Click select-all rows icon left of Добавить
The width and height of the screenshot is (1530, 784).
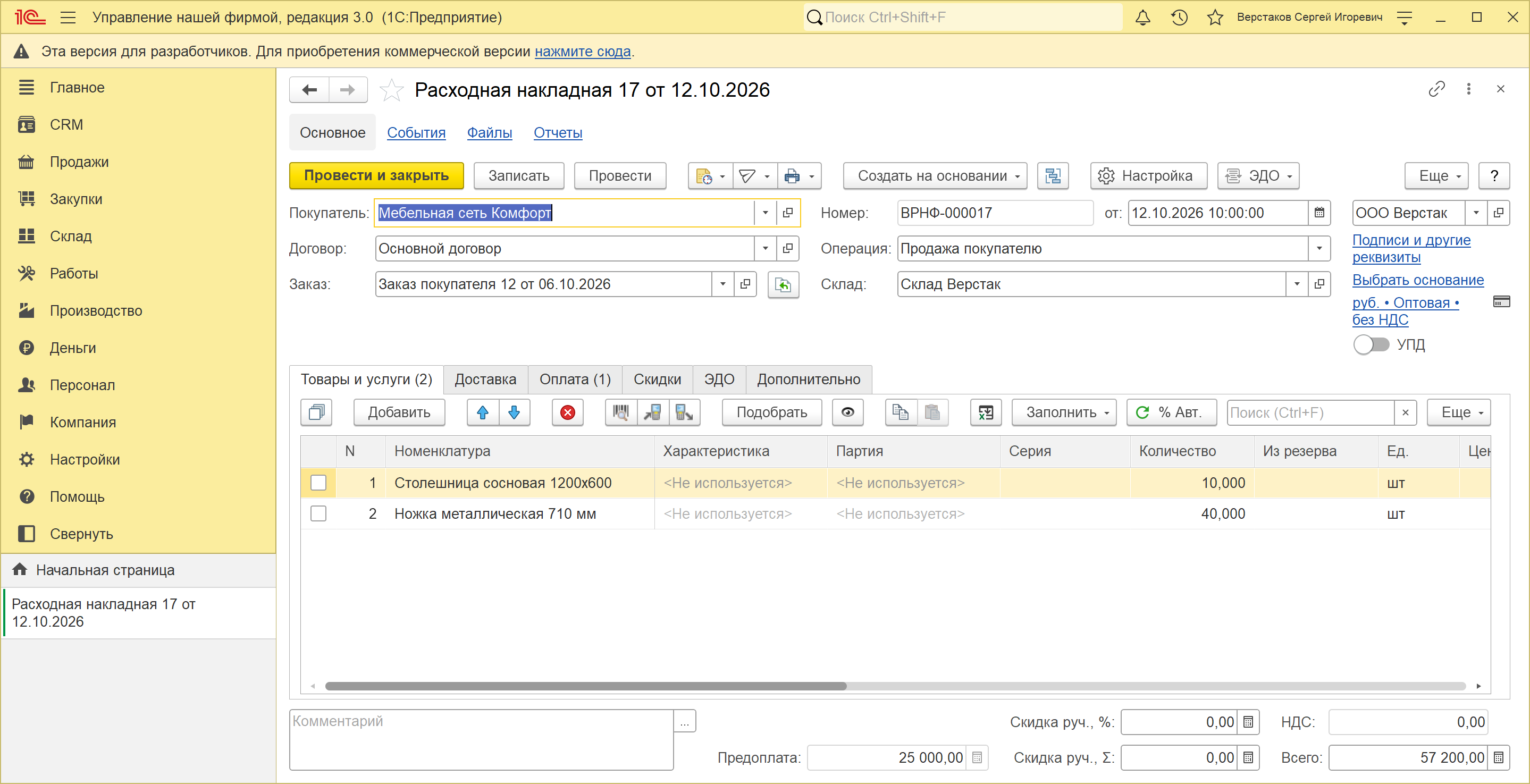point(316,412)
